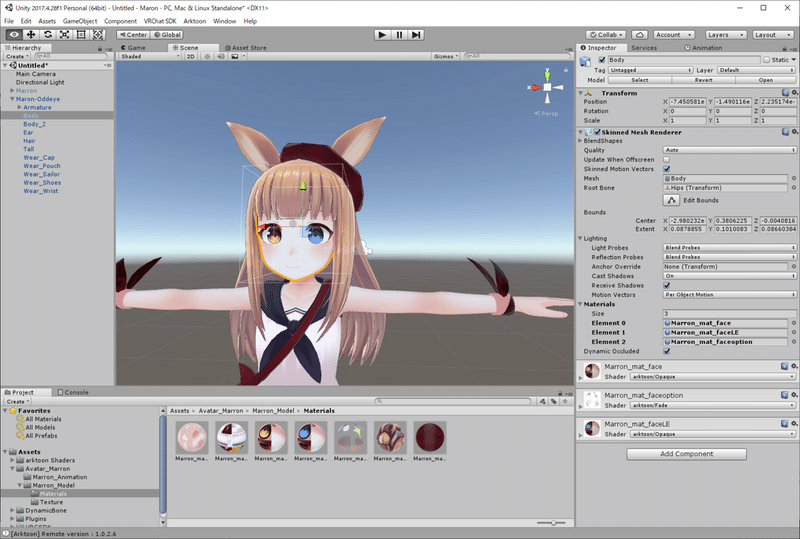The image size is (800, 539).
Task: Open the Layer dropdown Default
Action: tap(756, 70)
